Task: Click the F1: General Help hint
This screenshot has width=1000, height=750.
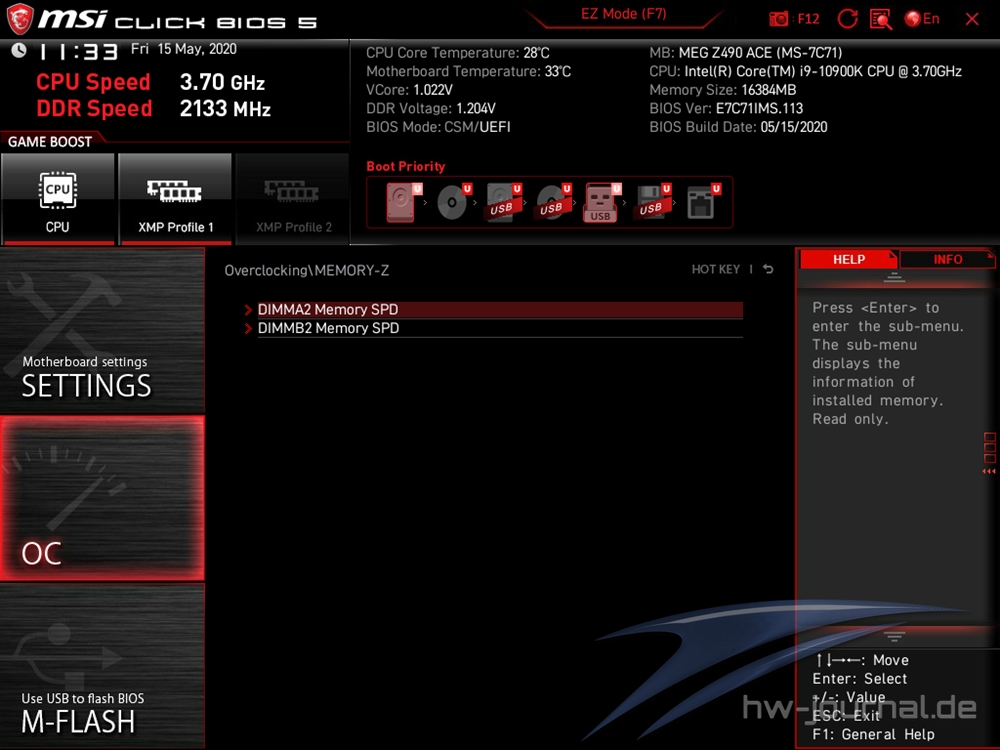Action: click(x=873, y=735)
